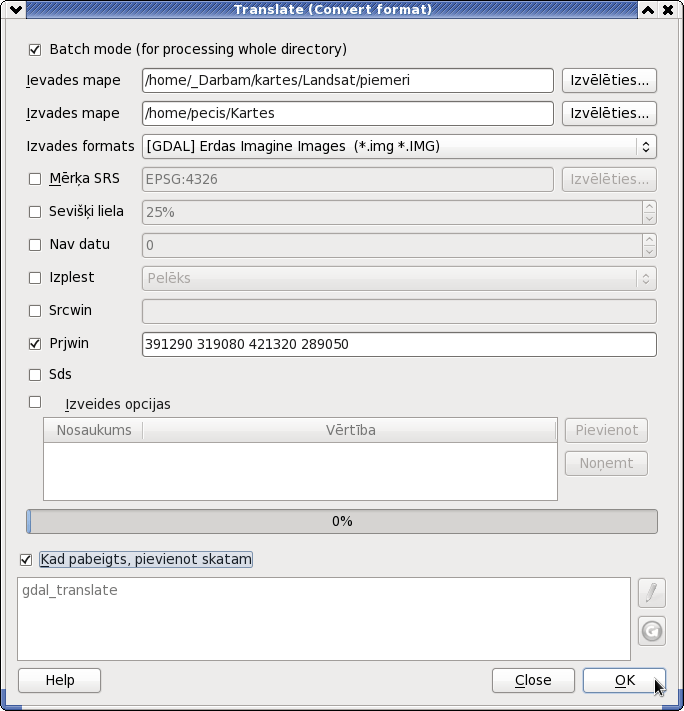Click the Close button
Image resolution: width=684 pixels, height=711 pixels.
[533, 680]
